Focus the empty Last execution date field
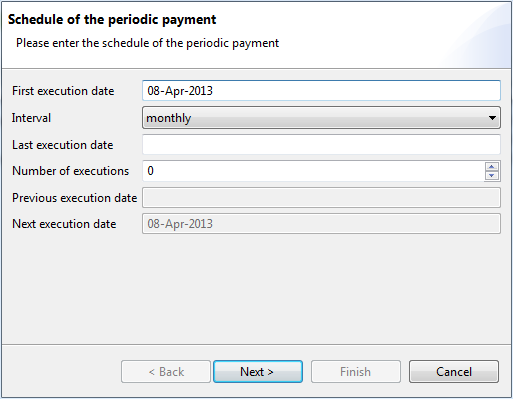 click(x=321, y=145)
